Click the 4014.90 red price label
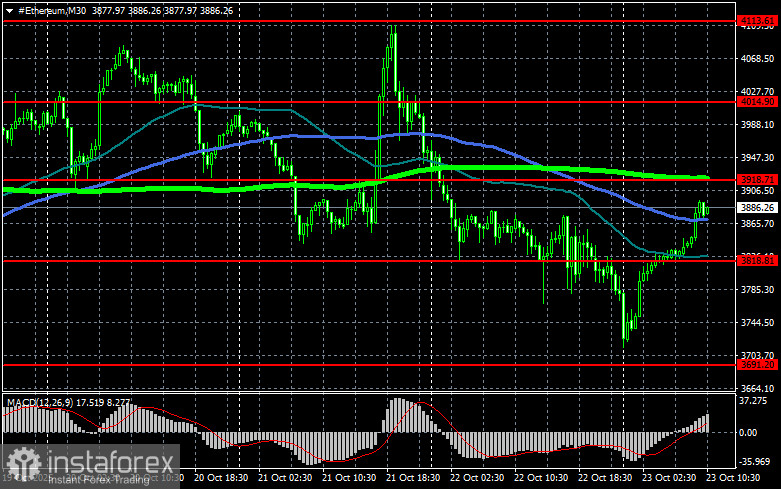781x489 pixels. click(757, 102)
